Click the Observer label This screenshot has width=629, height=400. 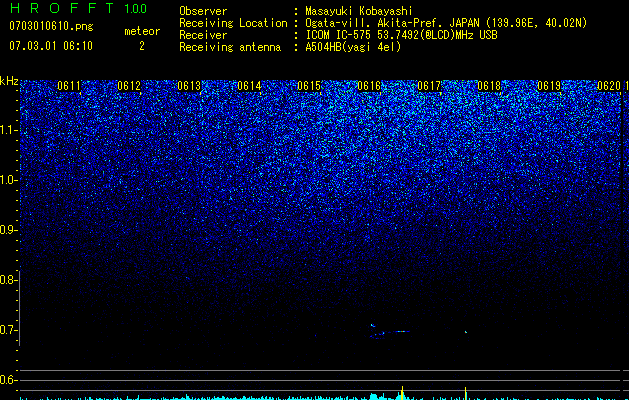click(203, 11)
